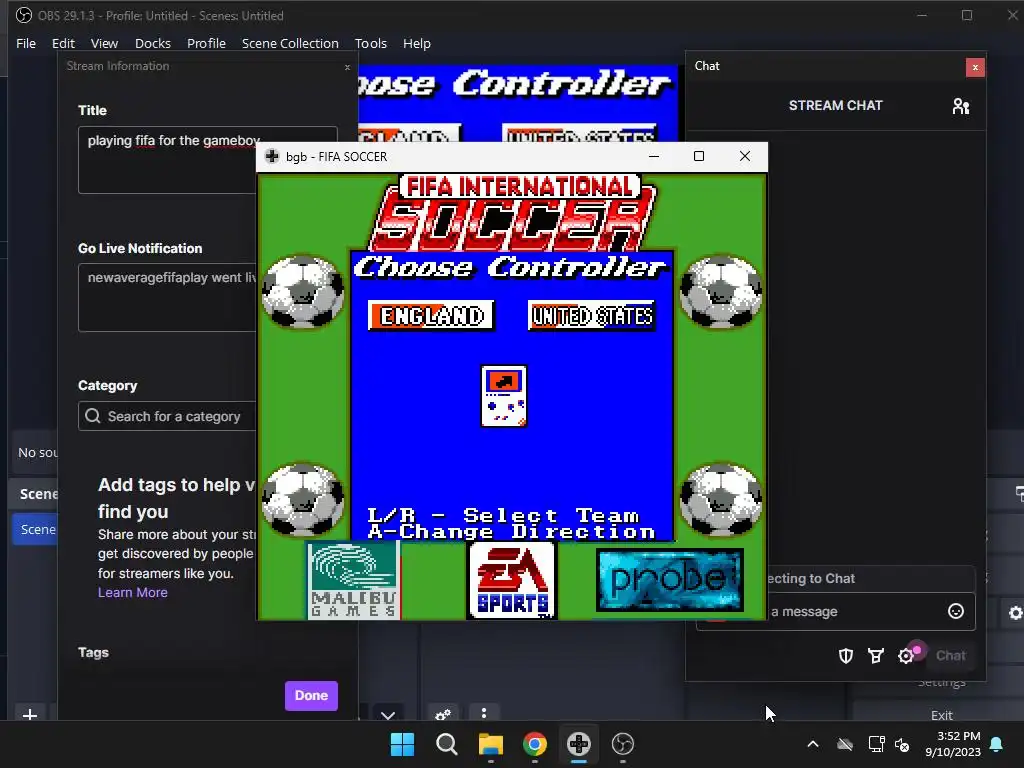Open File Explorer from taskbar

pyautogui.click(x=490, y=744)
